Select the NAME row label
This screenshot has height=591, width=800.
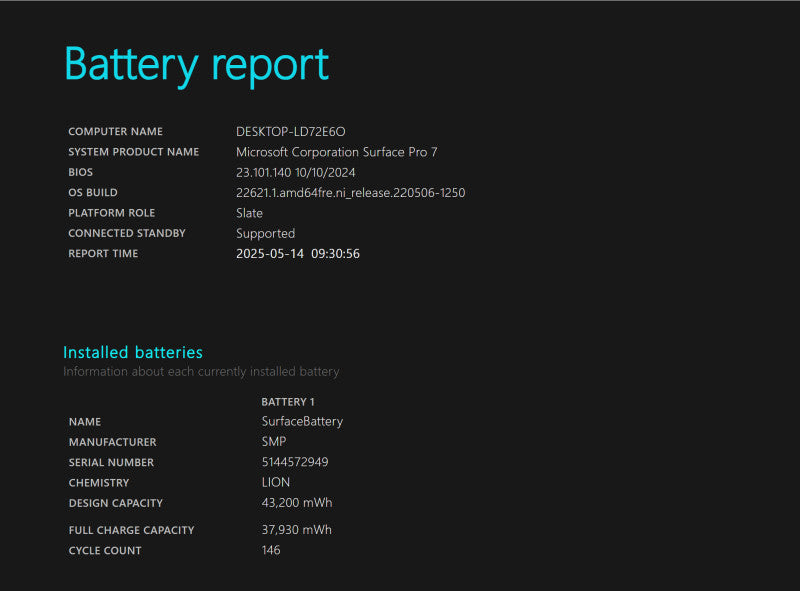point(85,422)
